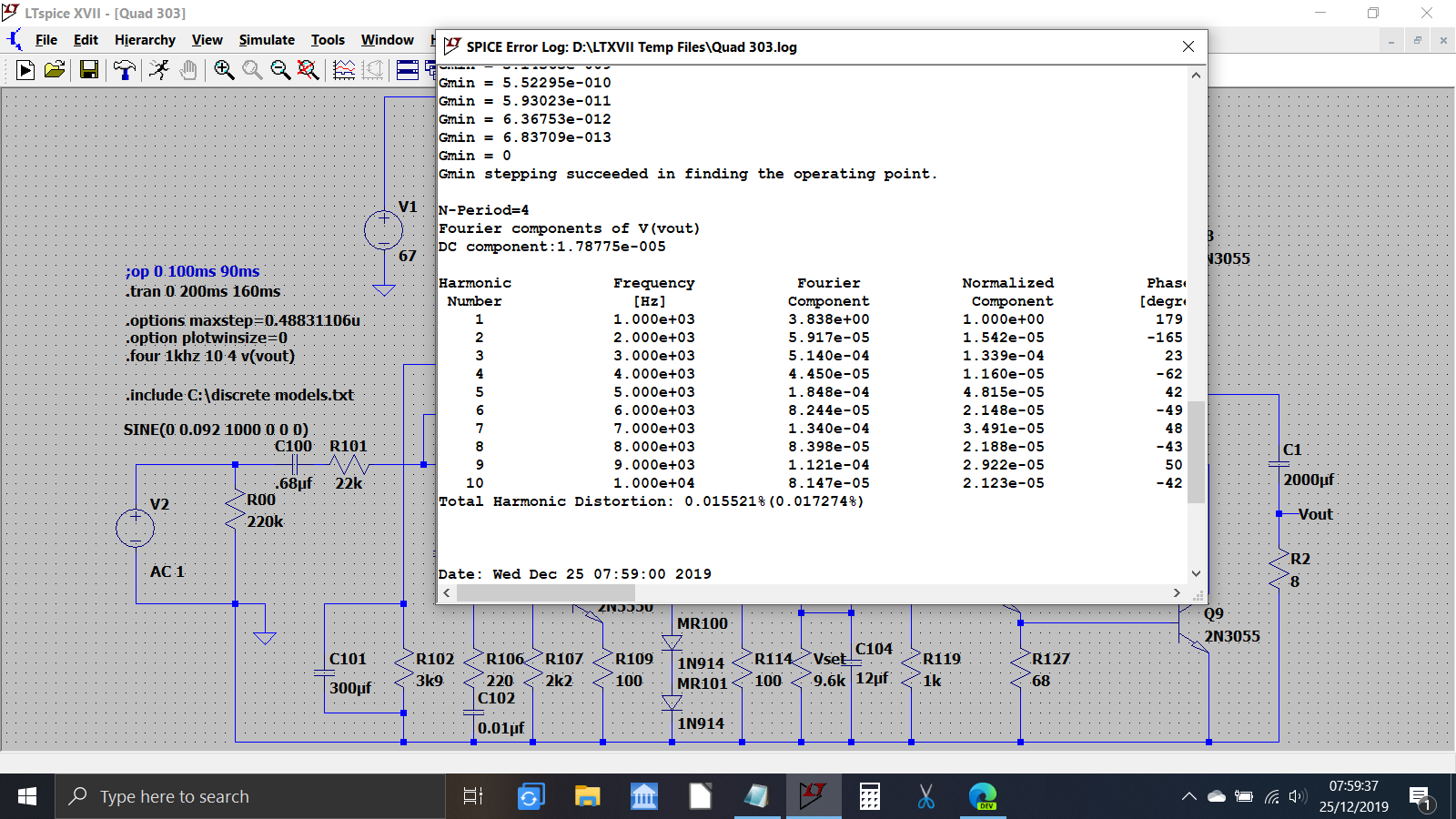Click the taskbar search box

point(250,797)
